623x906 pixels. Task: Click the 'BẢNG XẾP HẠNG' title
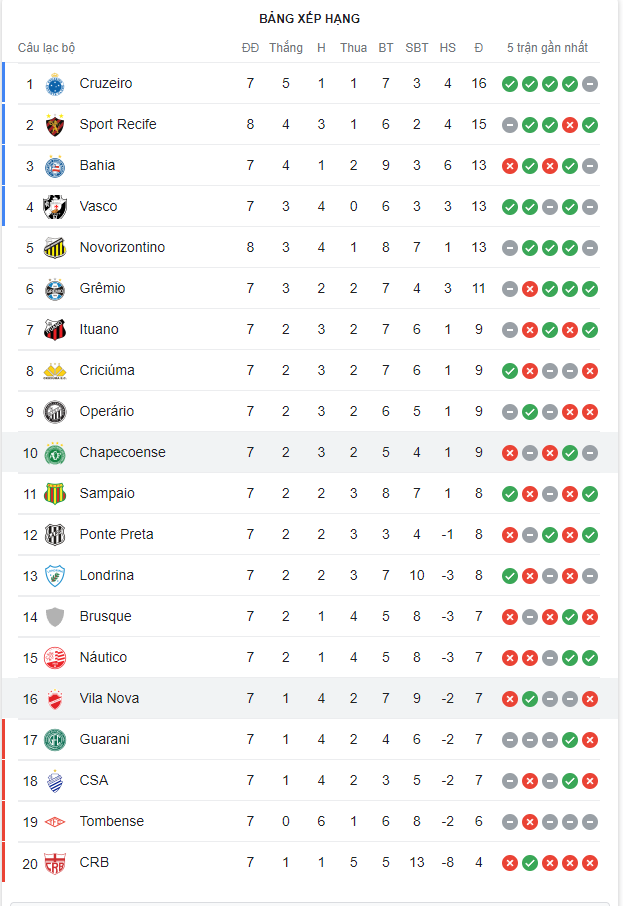(309, 19)
